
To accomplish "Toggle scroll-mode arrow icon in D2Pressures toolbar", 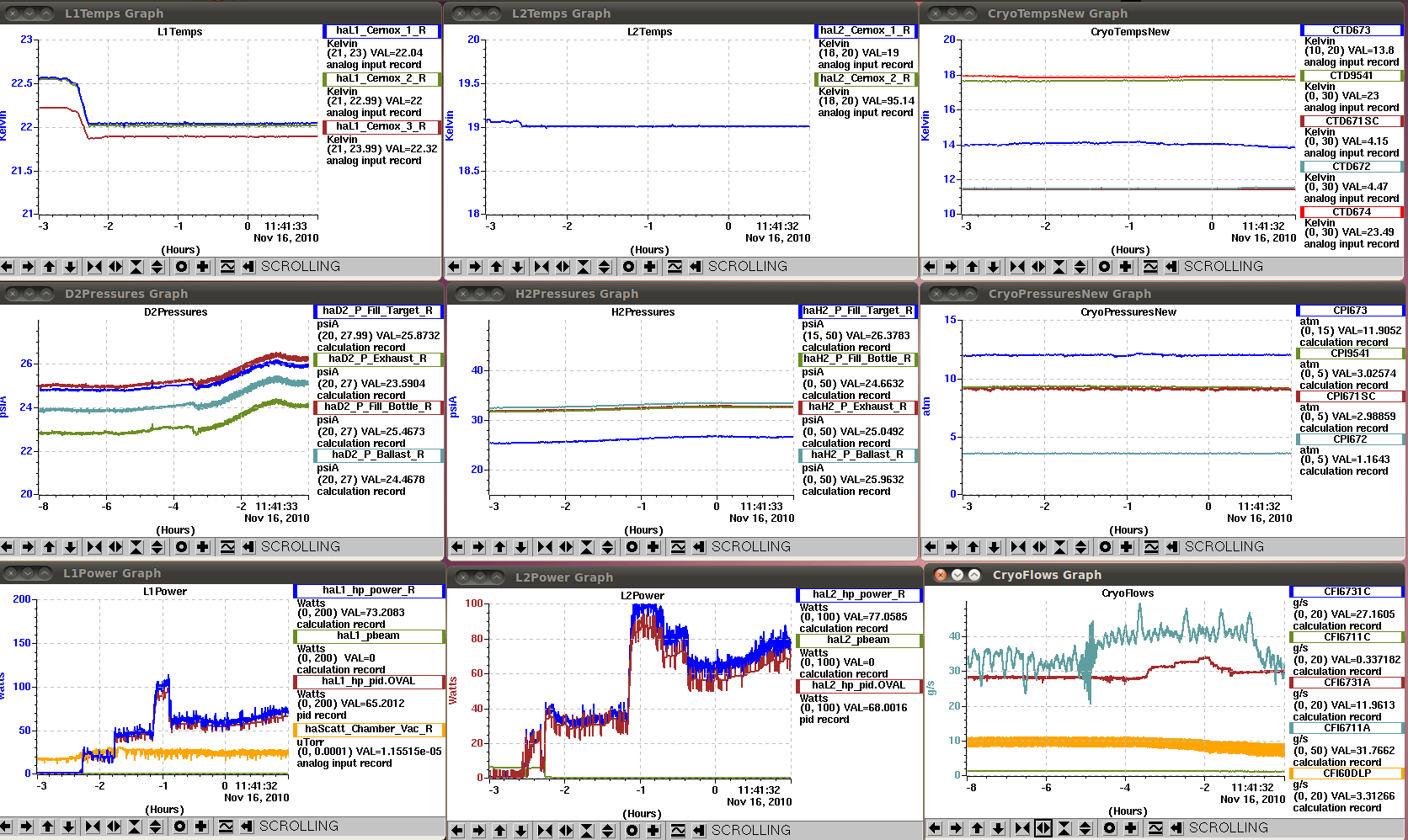I will pos(248,547).
